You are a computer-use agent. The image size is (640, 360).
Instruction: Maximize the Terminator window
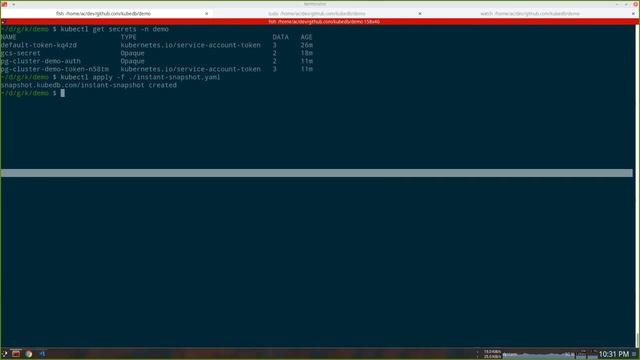(x=626, y=4)
